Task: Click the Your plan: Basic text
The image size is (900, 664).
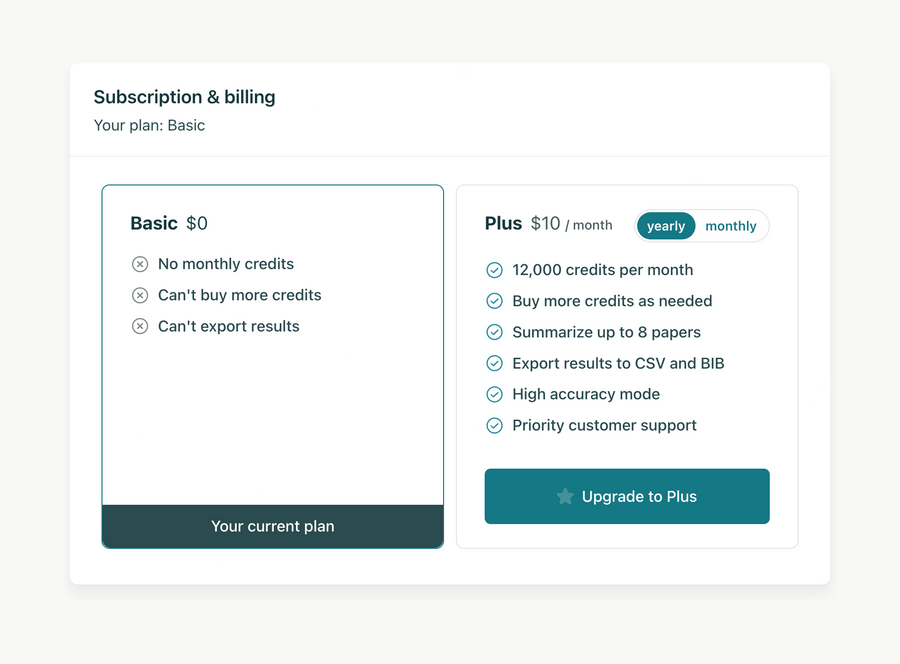Action: tap(149, 125)
